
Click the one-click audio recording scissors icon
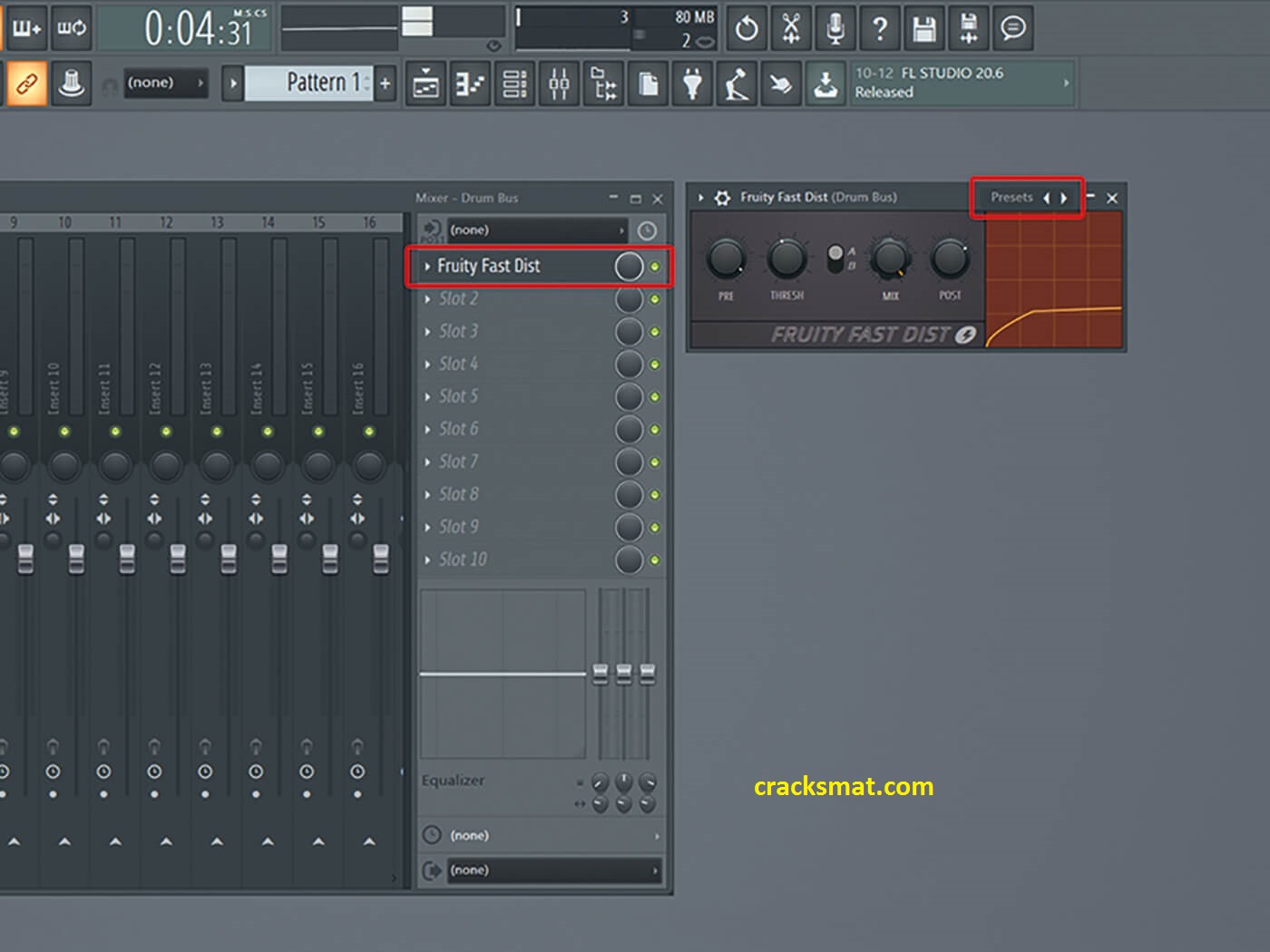790,29
